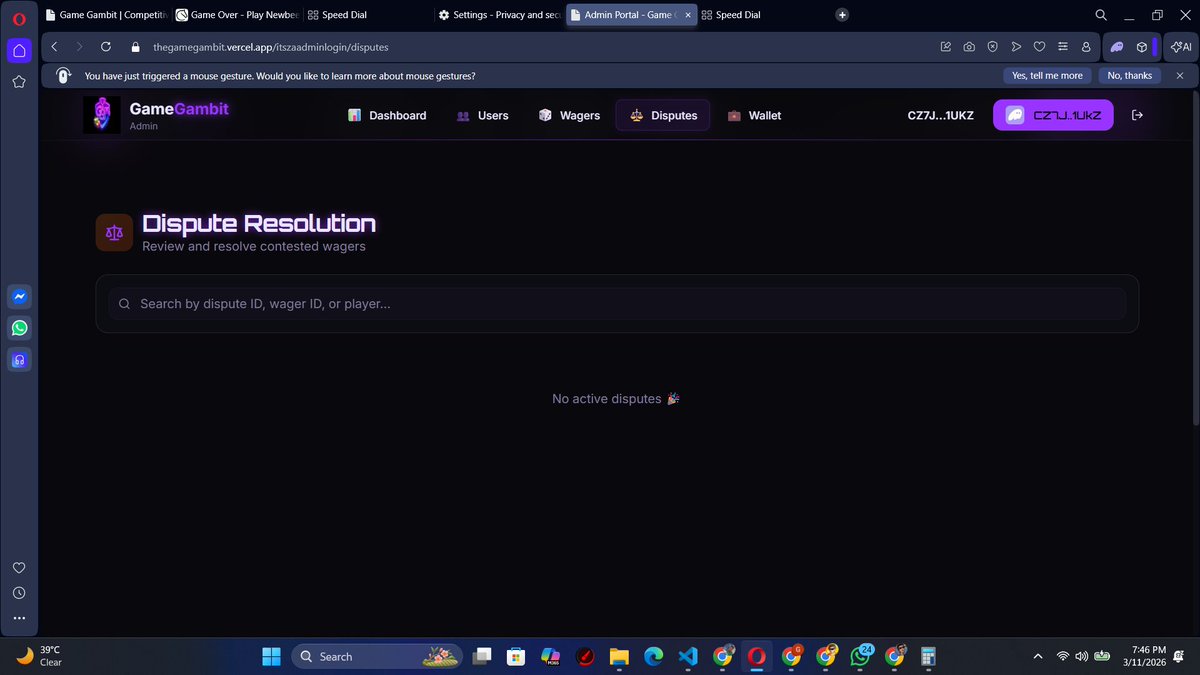
Task: Switch to the Game Over - Play Newbee tab
Action: [x=237, y=15]
